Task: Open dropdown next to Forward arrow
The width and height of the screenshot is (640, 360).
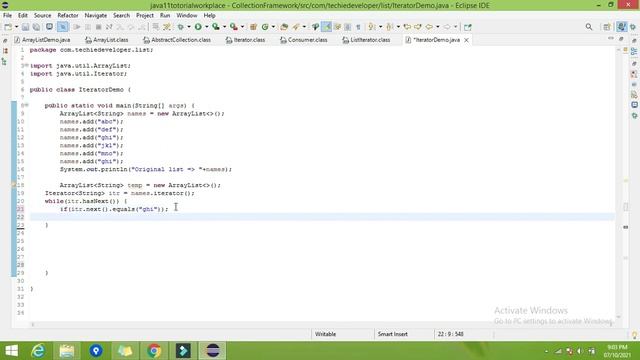Action: pos(456,27)
